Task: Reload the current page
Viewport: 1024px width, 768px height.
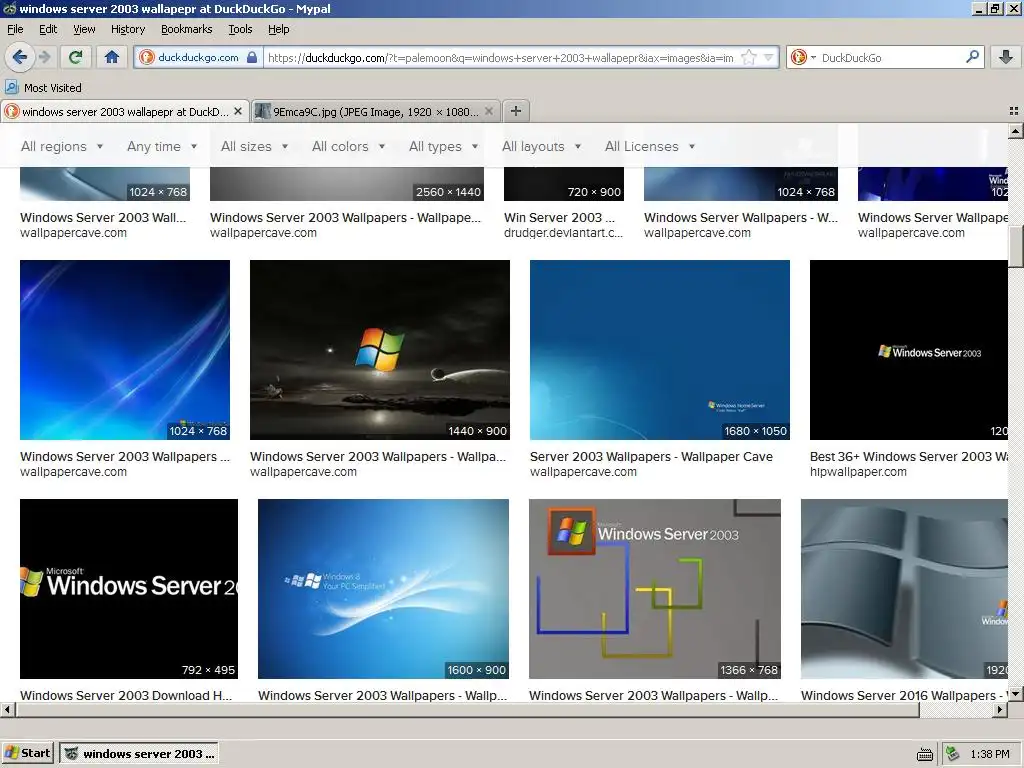Action: click(76, 57)
